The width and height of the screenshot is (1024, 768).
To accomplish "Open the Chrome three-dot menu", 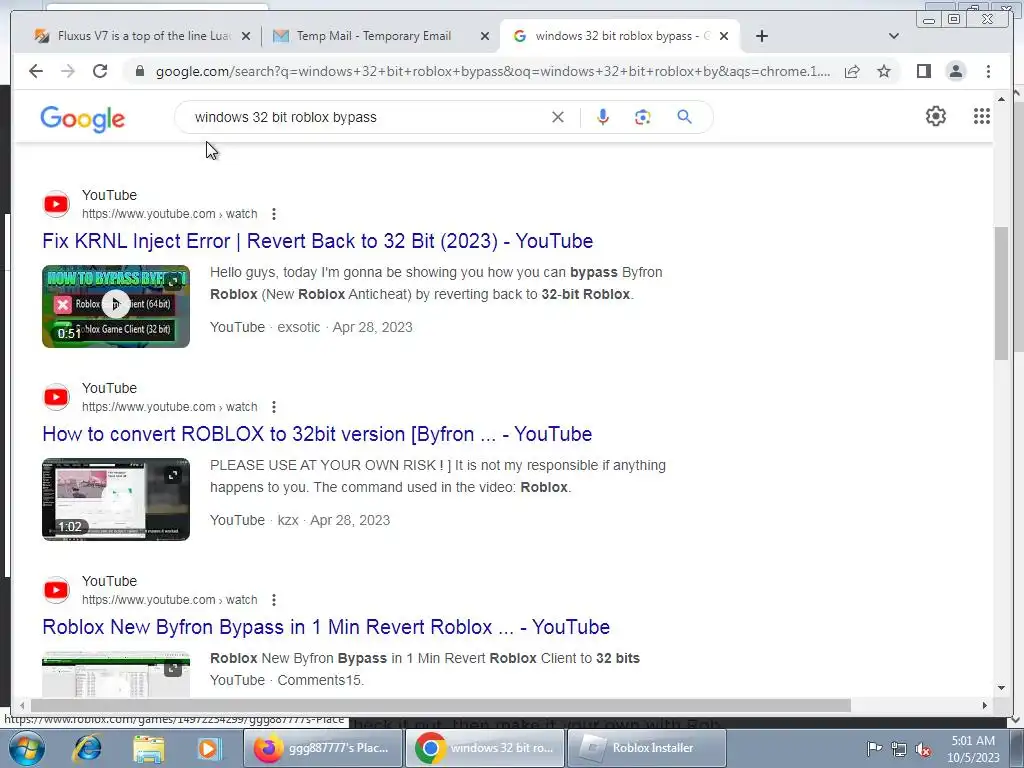I will click(x=988, y=71).
